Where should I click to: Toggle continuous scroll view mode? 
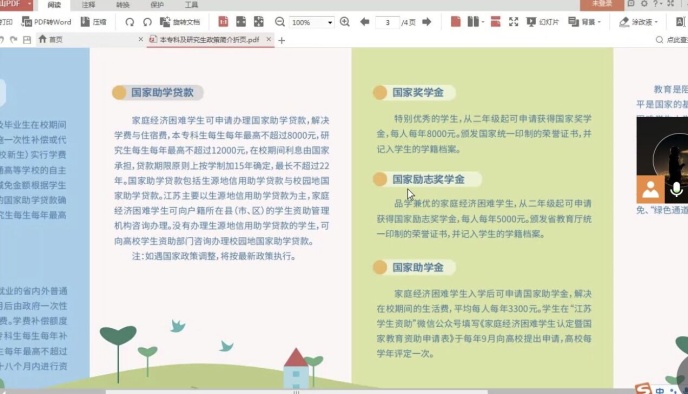495,21
